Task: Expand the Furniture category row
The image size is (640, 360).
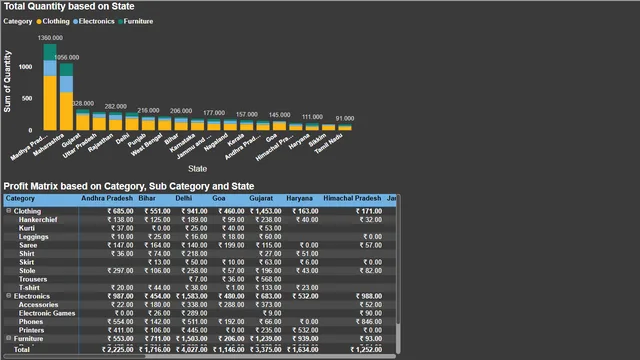Action: click(9, 338)
